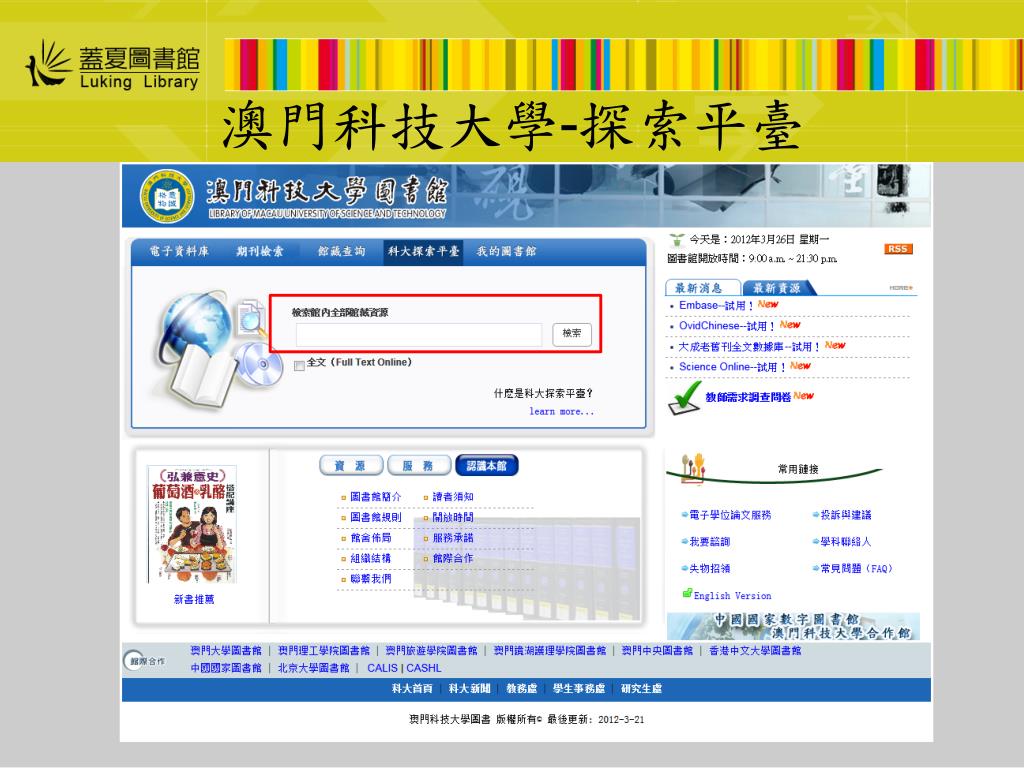Open the learn more... link
Screen dimensions: 1024x768
(x=562, y=411)
